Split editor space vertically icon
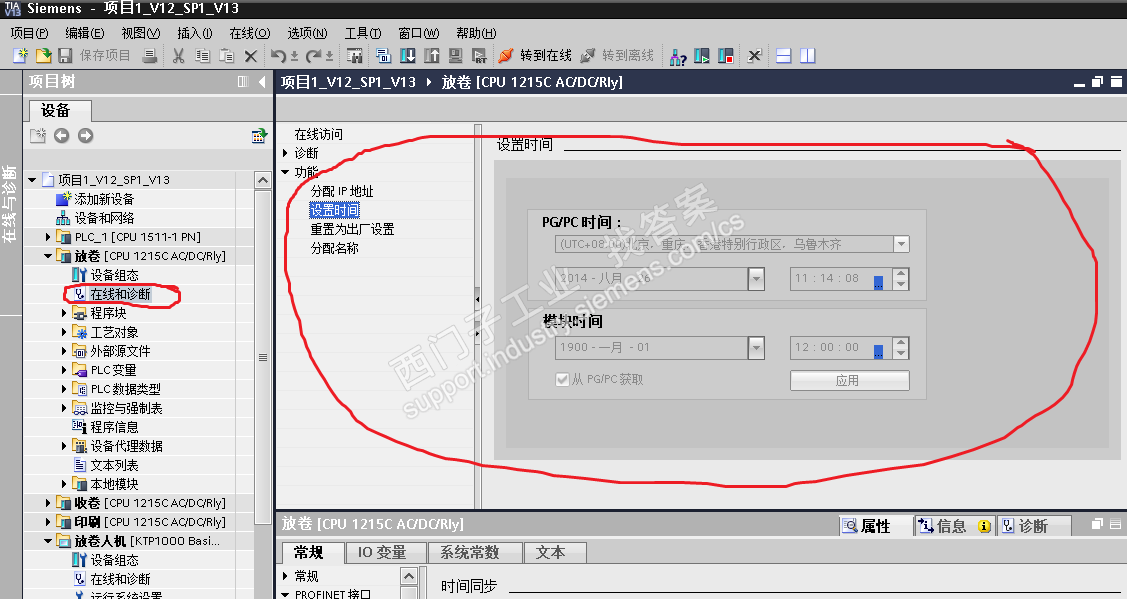 pos(808,55)
